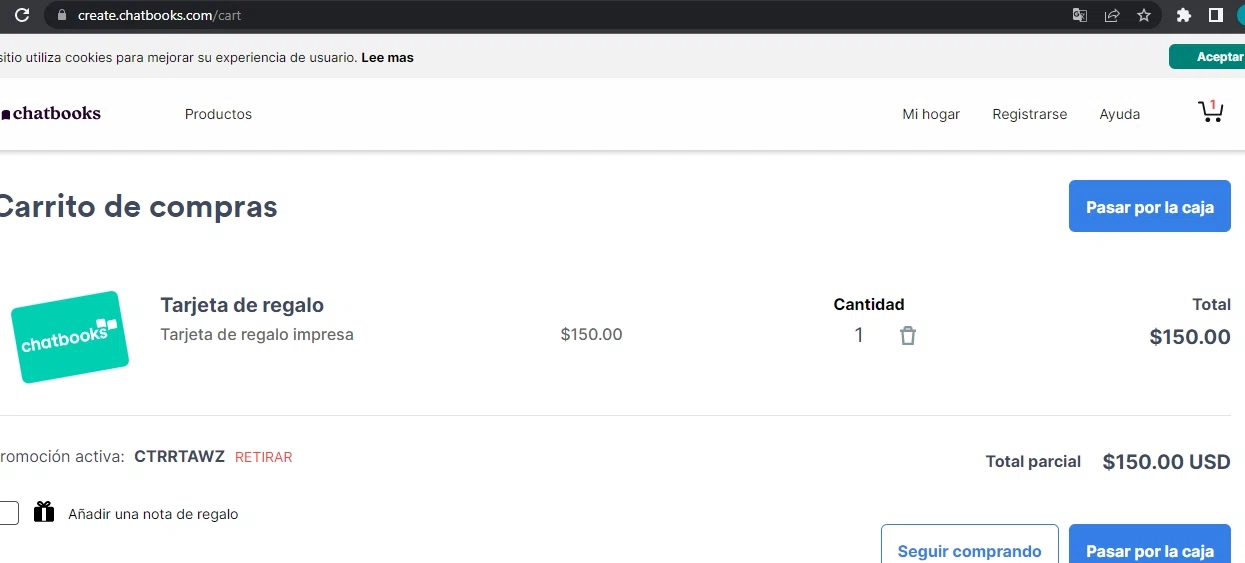Image resolution: width=1245 pixels, height=563 pixels.
Task: Click the gift icon beside the gift note
Action: pyautogui.click(x=44, y=512)
